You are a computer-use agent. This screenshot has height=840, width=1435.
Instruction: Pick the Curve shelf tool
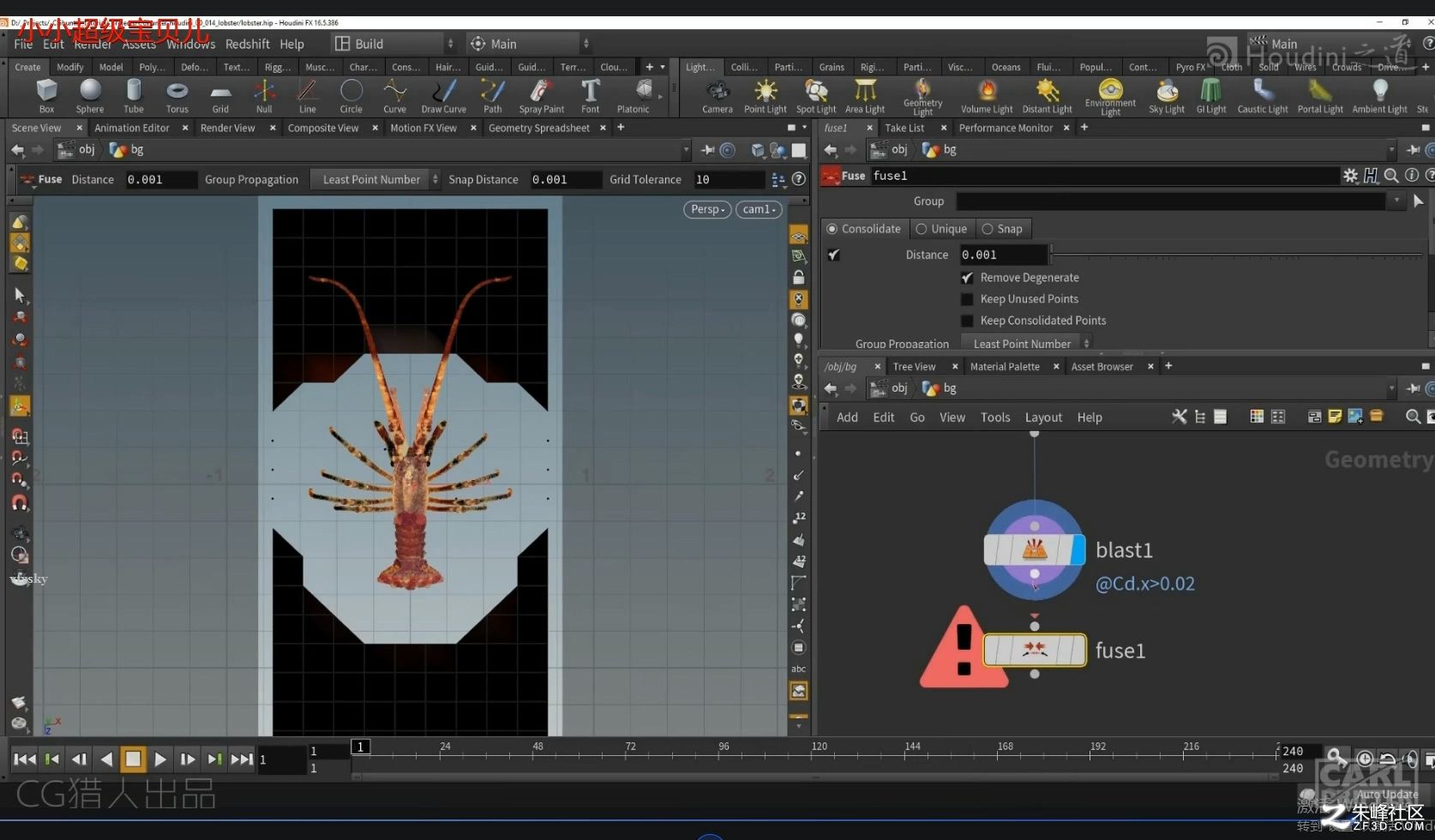[394, 96]
